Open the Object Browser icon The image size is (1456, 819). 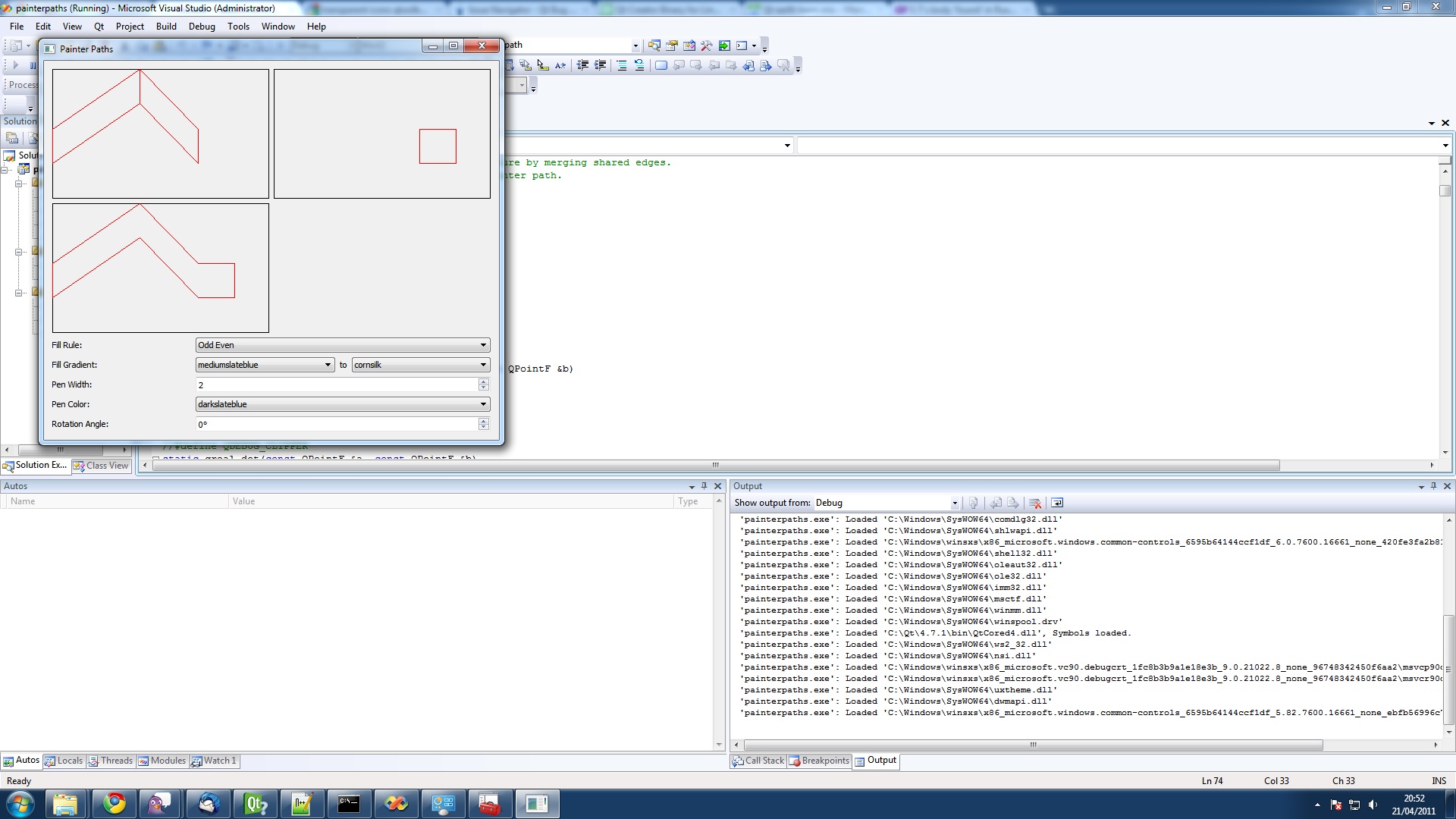689,45
